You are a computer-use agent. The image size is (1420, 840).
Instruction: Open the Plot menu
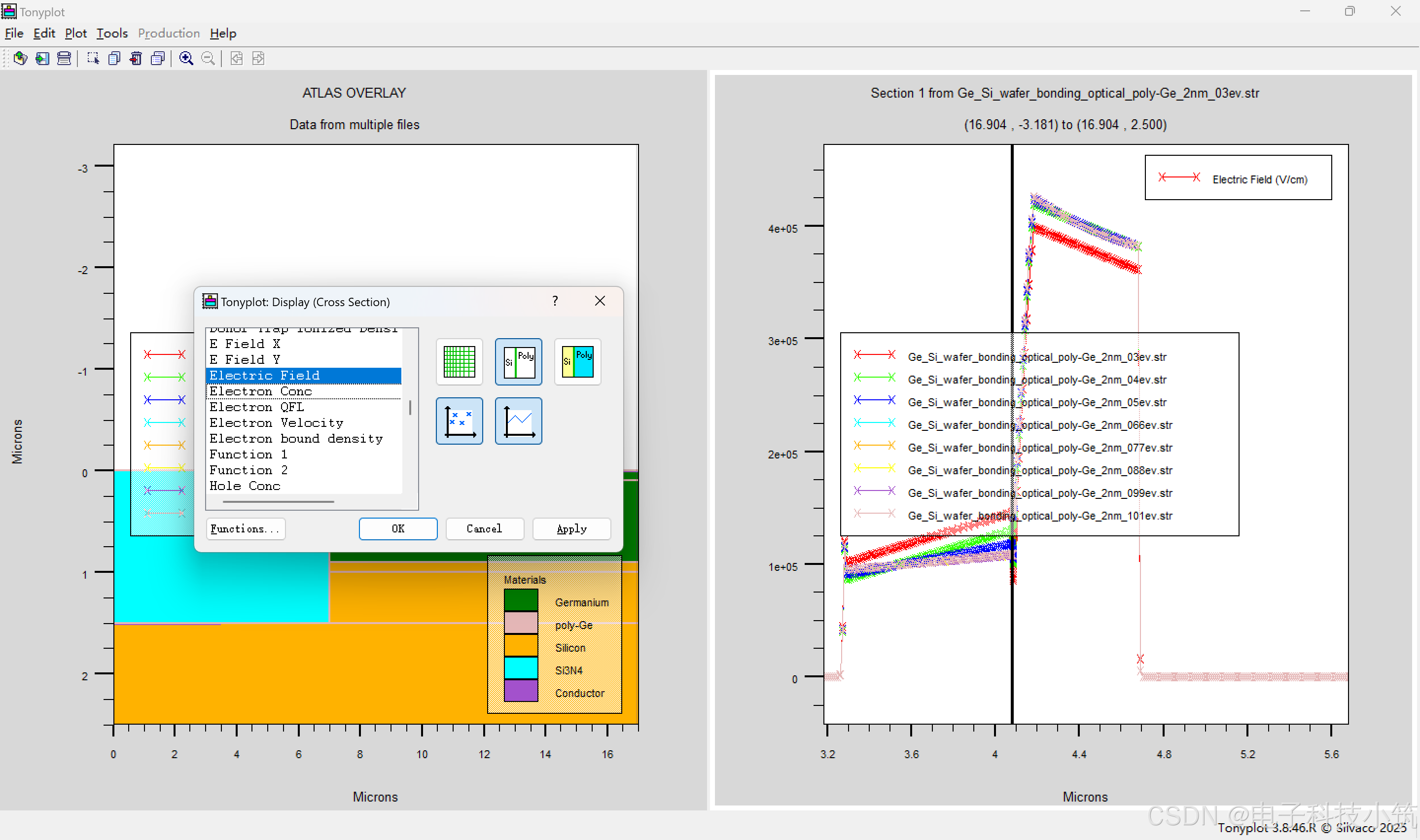coord(75,34)
